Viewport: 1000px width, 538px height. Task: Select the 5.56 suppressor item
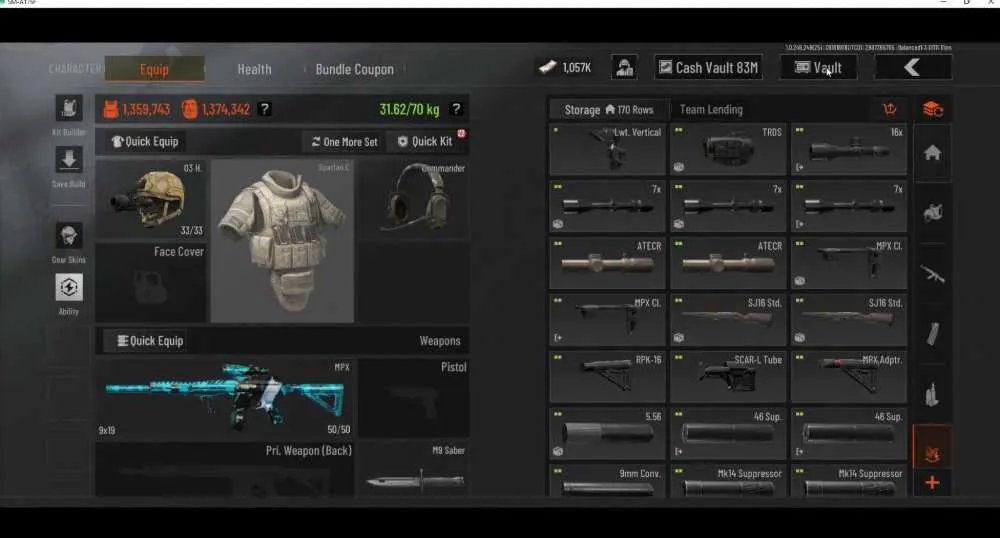coord(607,434)
